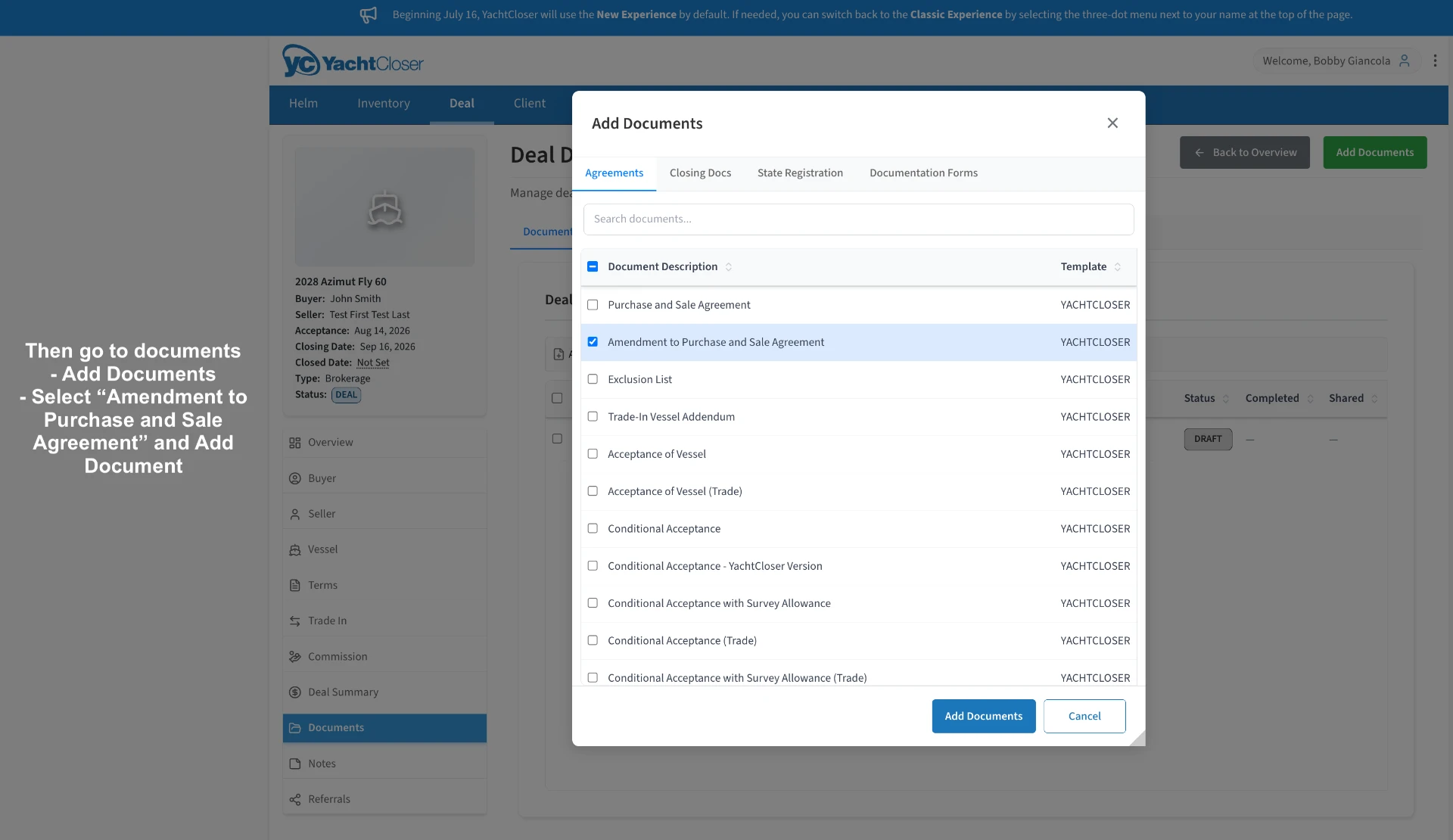Viewport: 1453px width, 840px height.
Task: Toggle the select-all checkbox in Document Description header
Action: (593, 266)
